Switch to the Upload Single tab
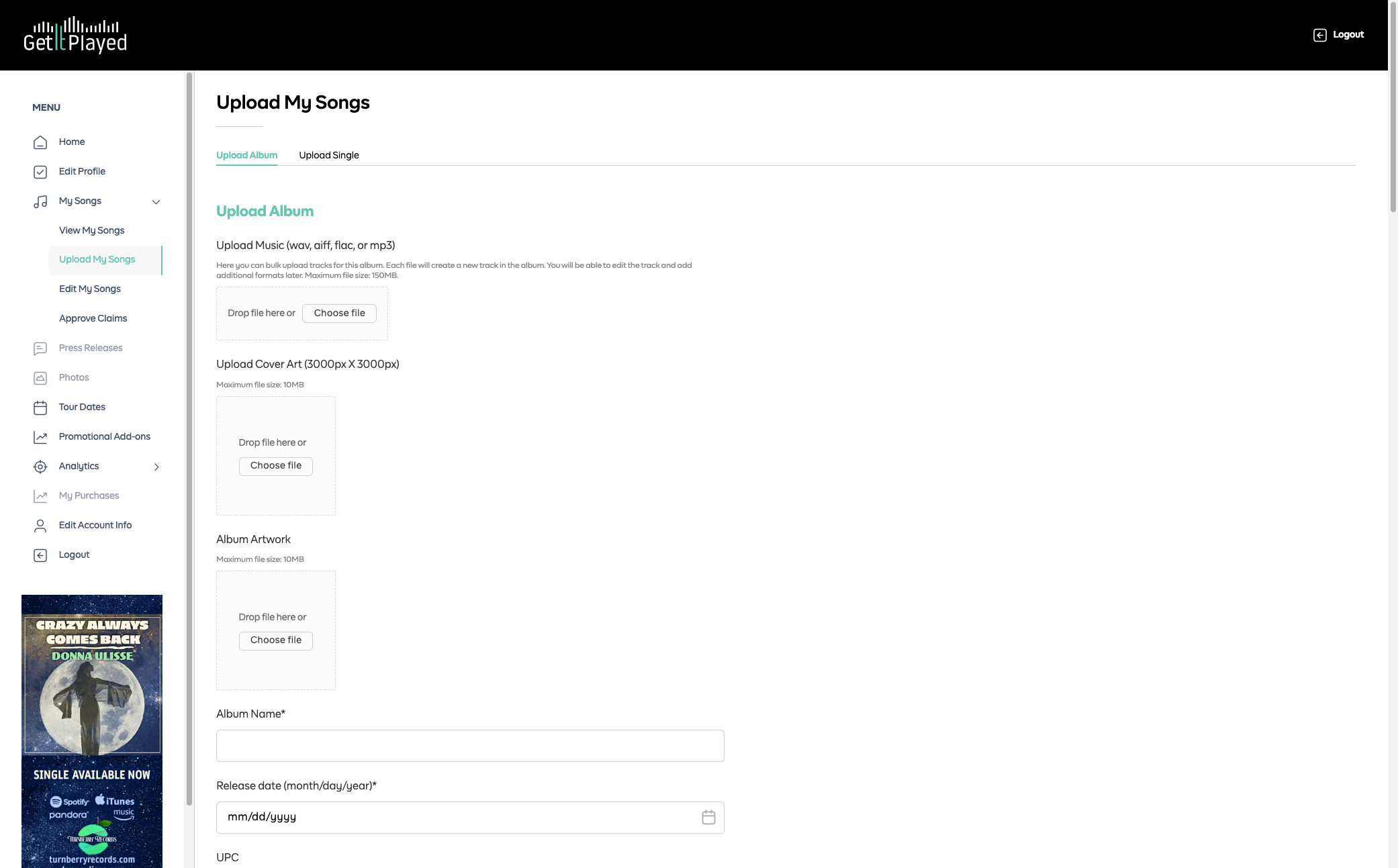 pos(328,155)
